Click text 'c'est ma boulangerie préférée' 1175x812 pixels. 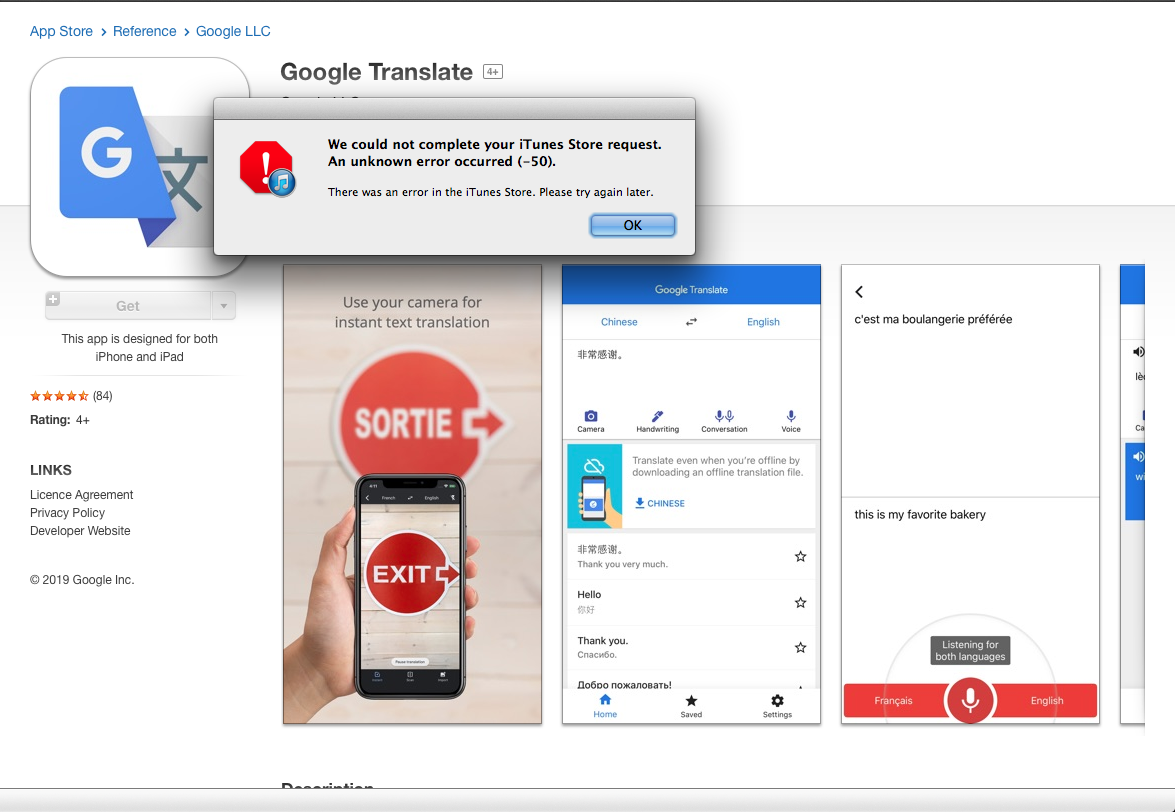(x=933, y=319)
